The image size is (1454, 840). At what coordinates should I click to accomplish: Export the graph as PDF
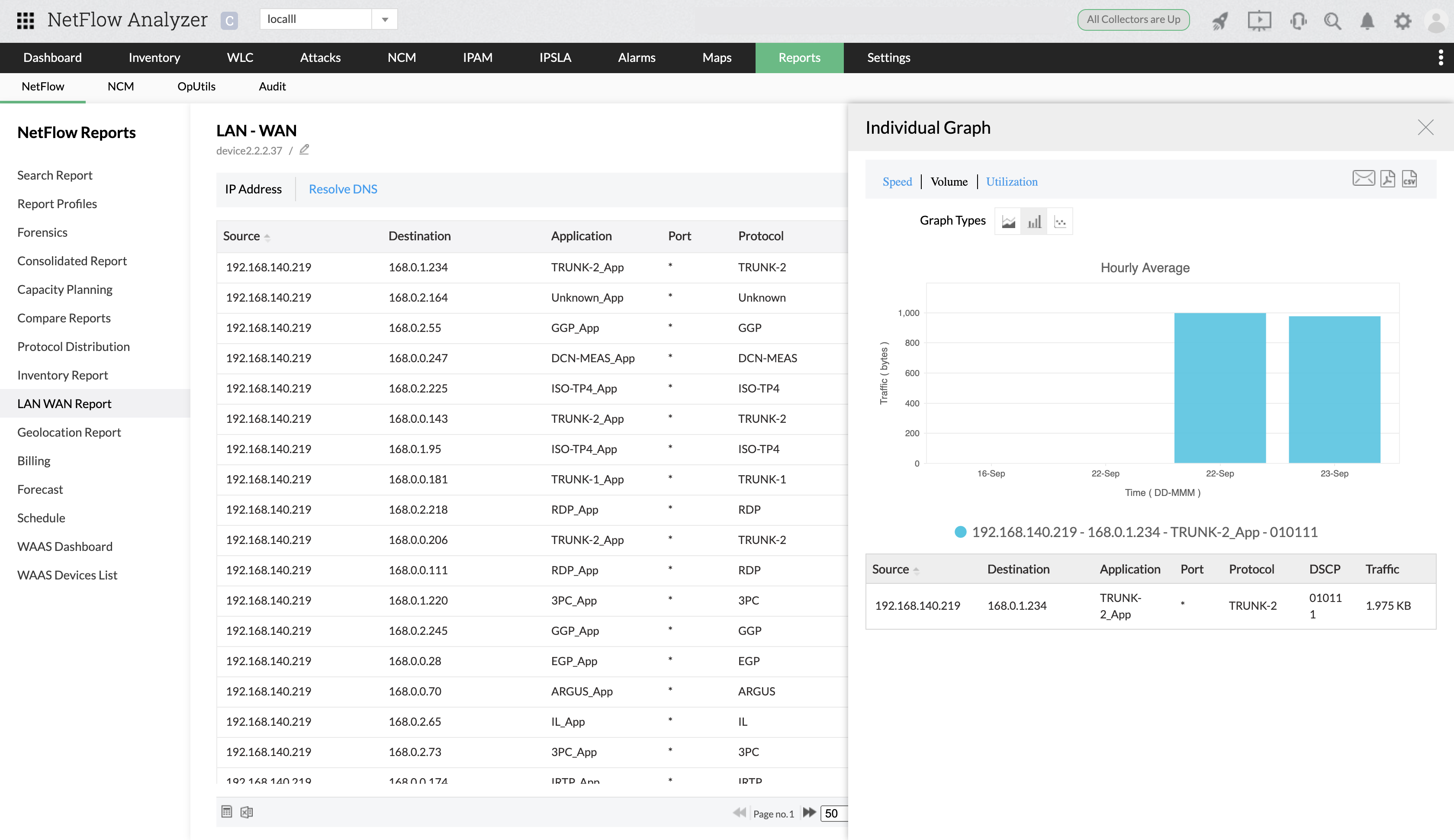click(x=1388, y=179)
